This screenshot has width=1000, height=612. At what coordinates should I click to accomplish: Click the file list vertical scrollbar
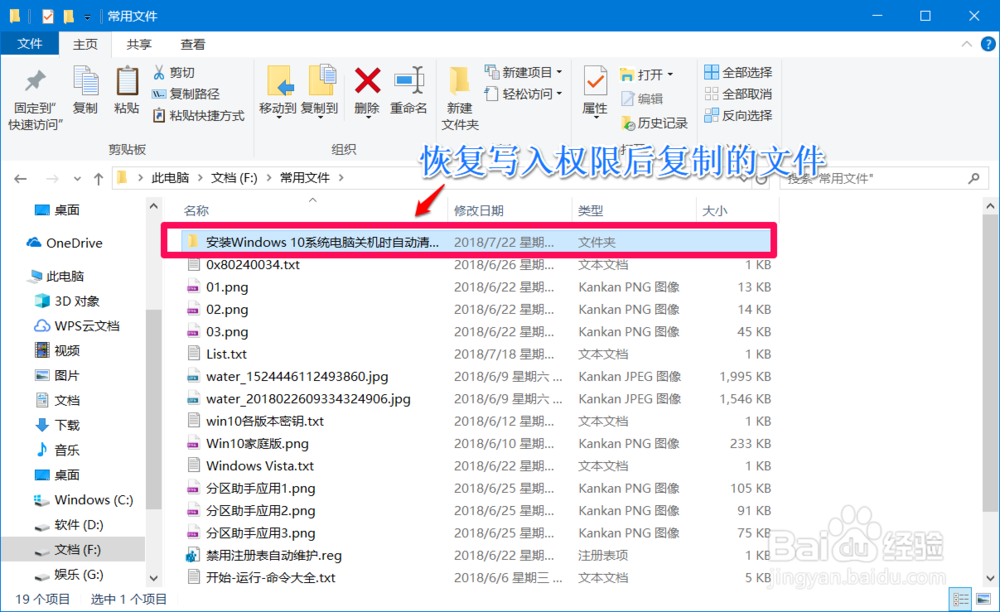click(x=990, y=363)
